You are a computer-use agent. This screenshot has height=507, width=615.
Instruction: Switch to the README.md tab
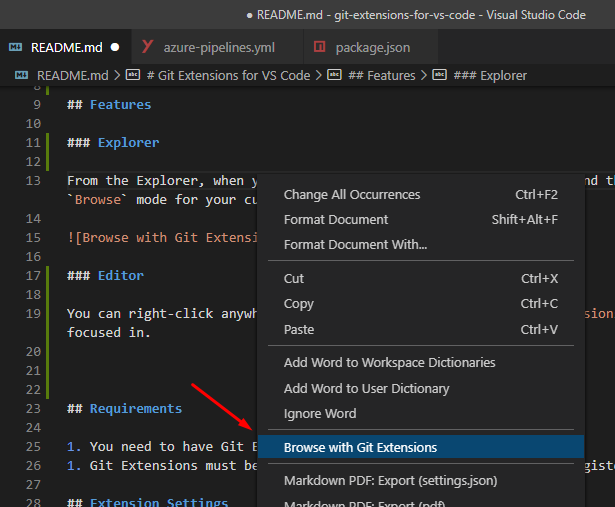(x=66, y=47)
